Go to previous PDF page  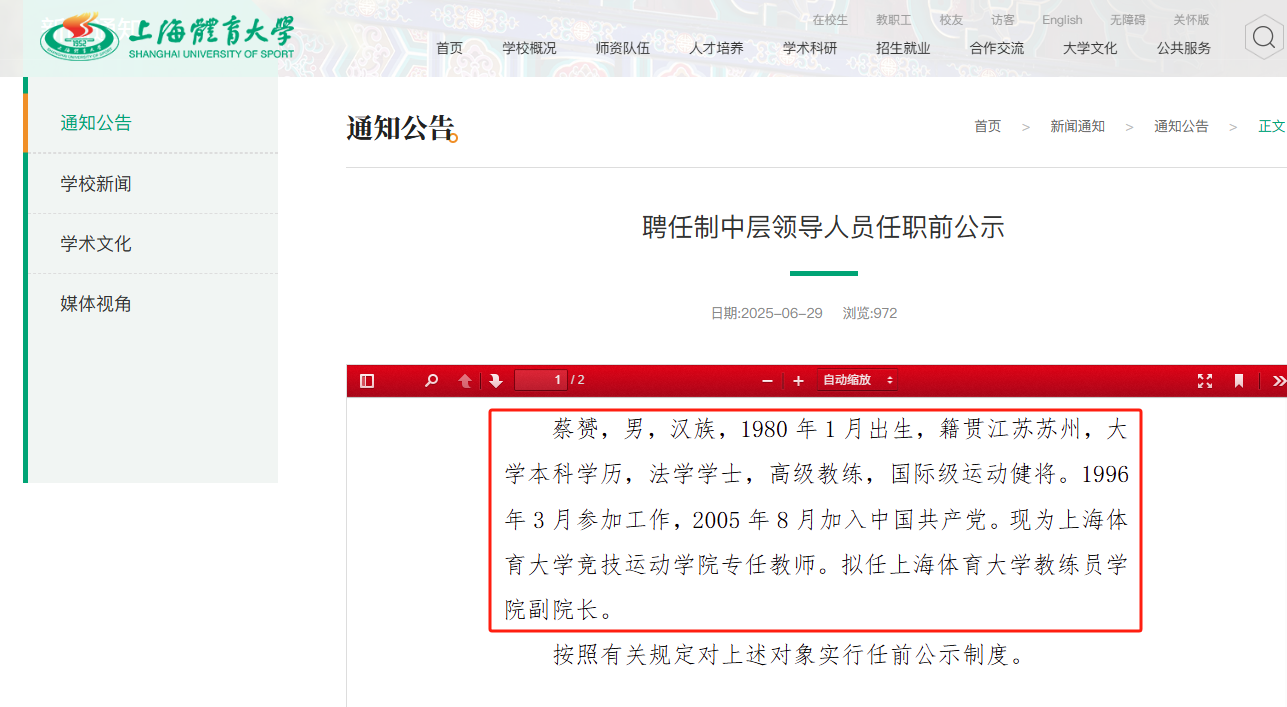(x=465, y=381)
